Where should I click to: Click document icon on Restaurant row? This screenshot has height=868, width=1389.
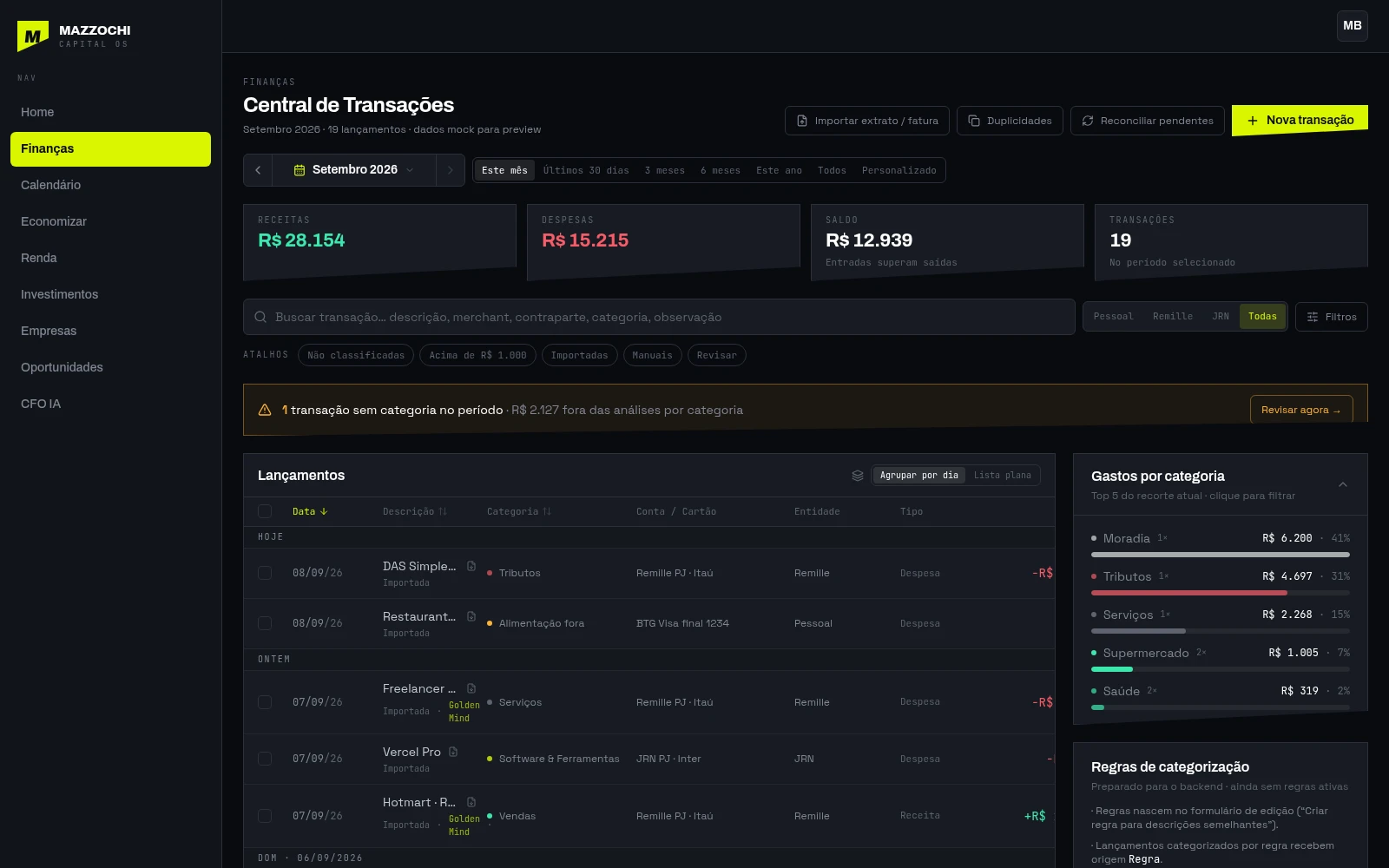[x=471, y=616]
